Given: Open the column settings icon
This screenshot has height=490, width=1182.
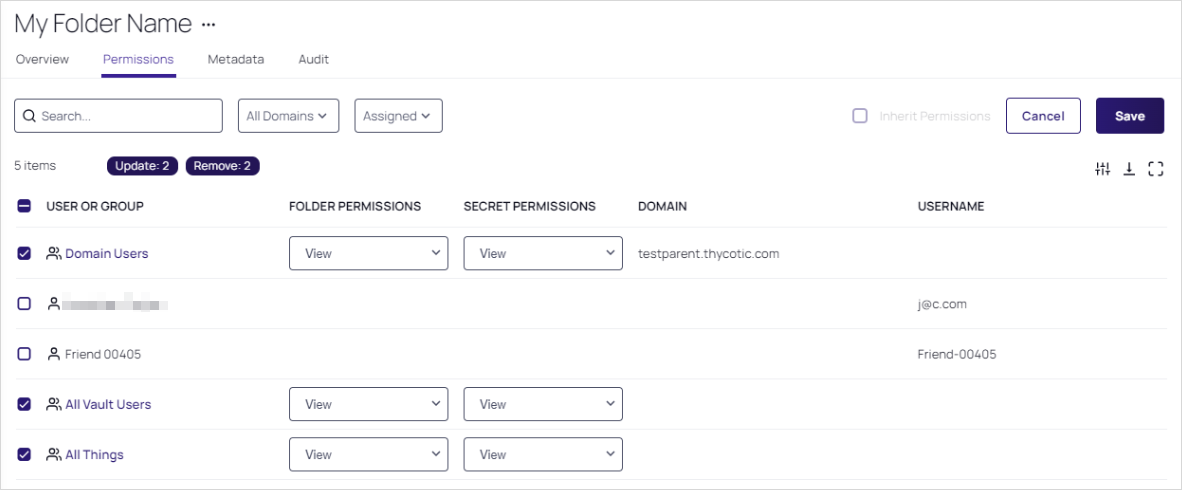Looking at the screenshot, I should click(x=1103, y=169).
